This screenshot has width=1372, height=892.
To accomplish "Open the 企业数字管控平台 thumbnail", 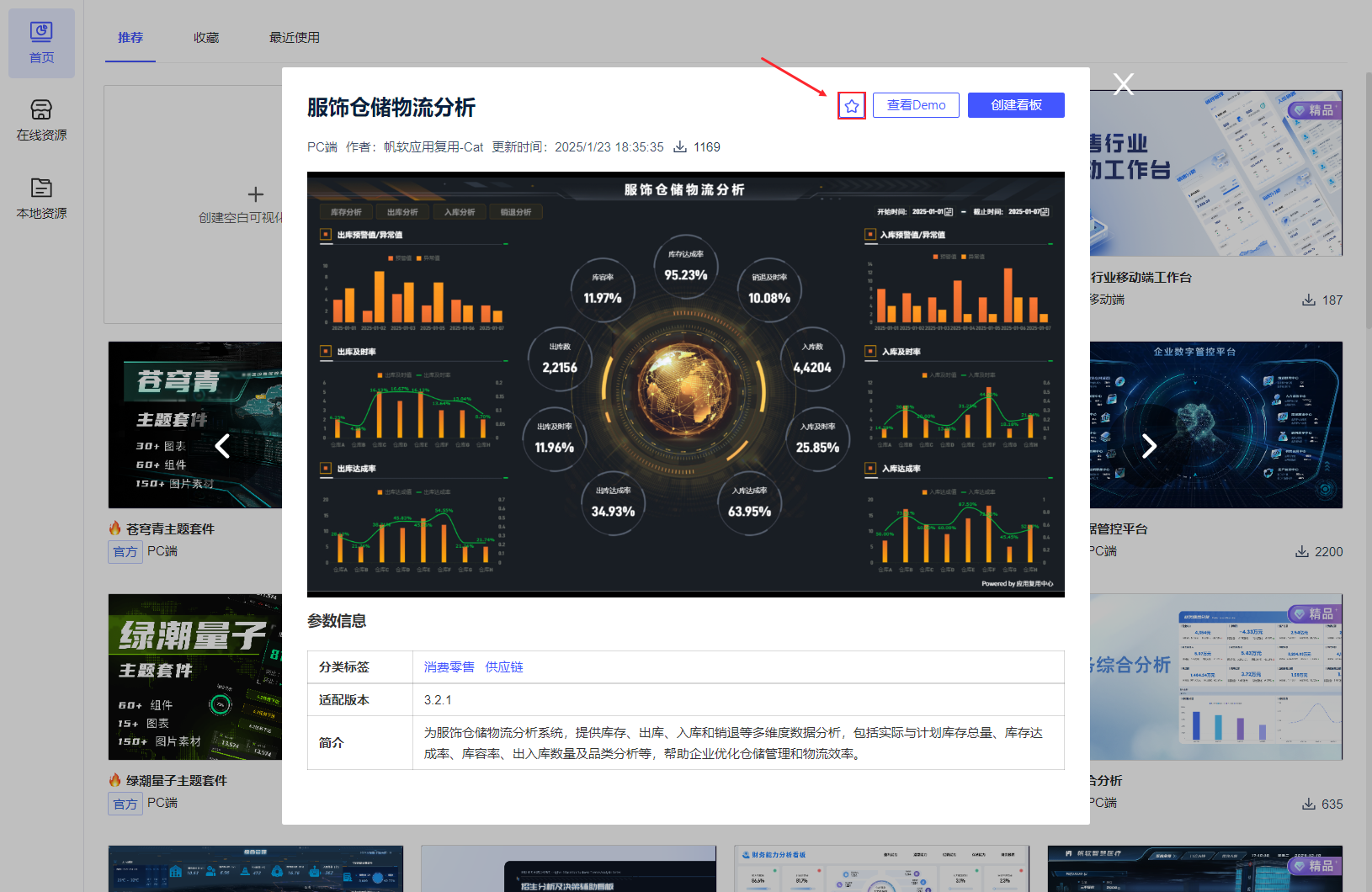I will pos(1216,425).
